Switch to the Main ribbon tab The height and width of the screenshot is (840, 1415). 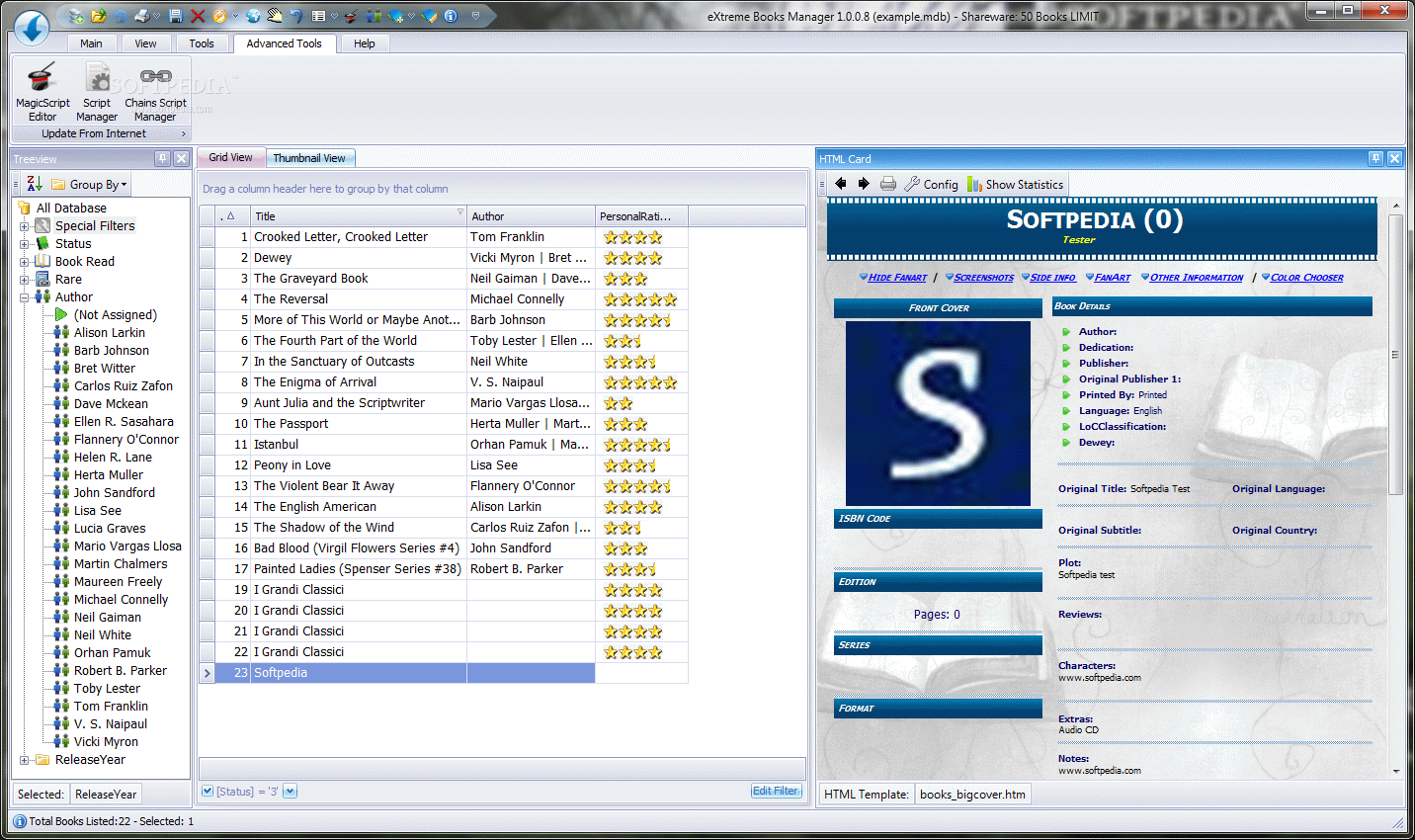[x=91, y=43]
